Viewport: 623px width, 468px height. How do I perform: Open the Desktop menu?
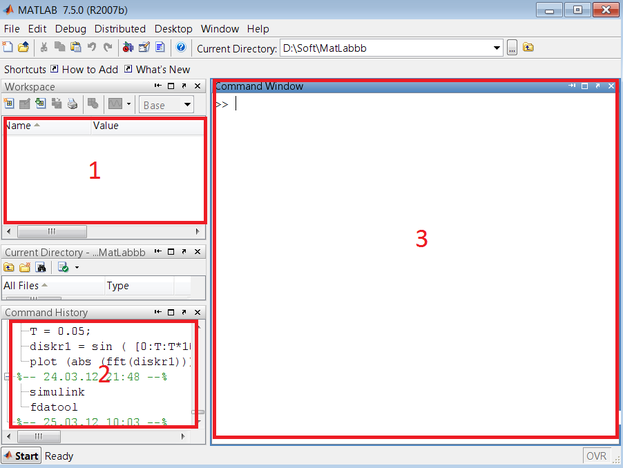(173, 29)
